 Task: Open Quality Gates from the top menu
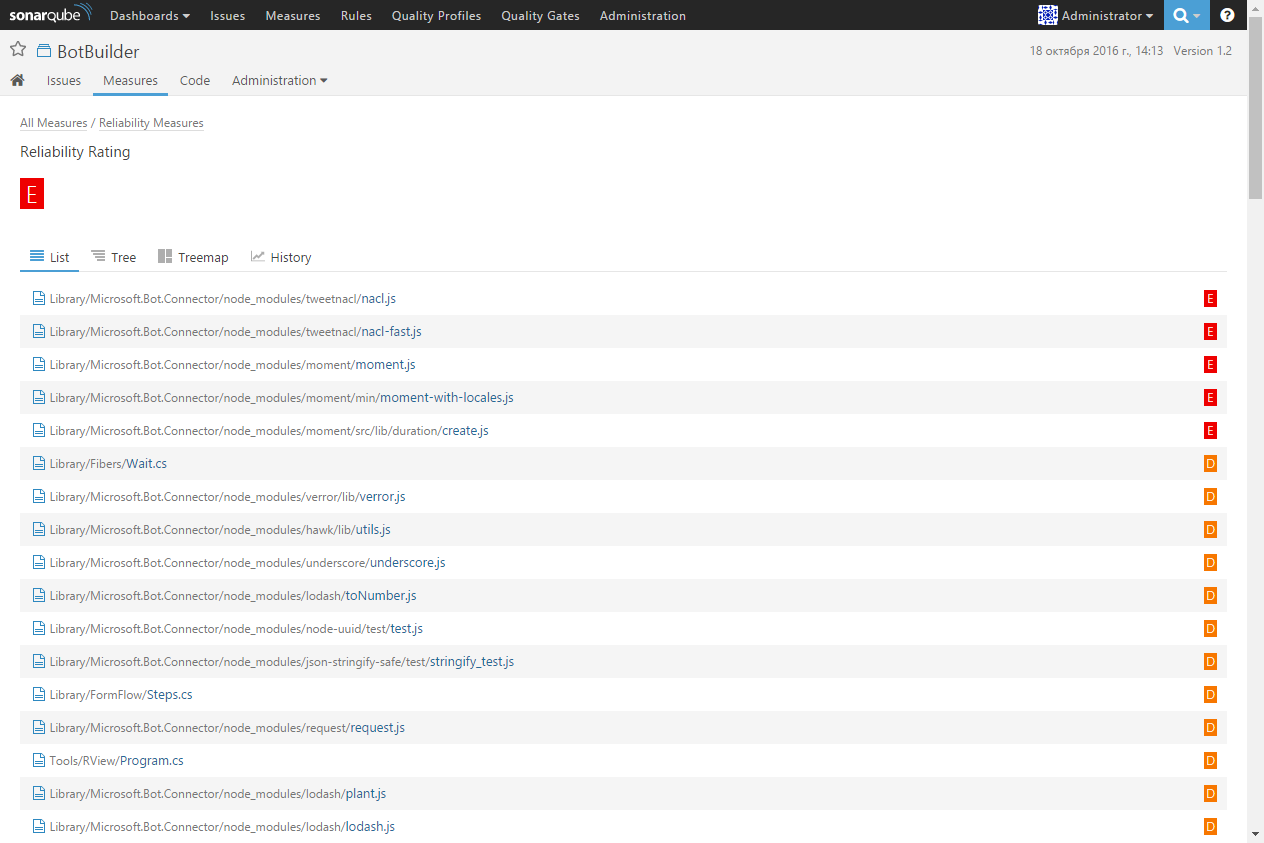pyautogui.click(x=540, y=15)
